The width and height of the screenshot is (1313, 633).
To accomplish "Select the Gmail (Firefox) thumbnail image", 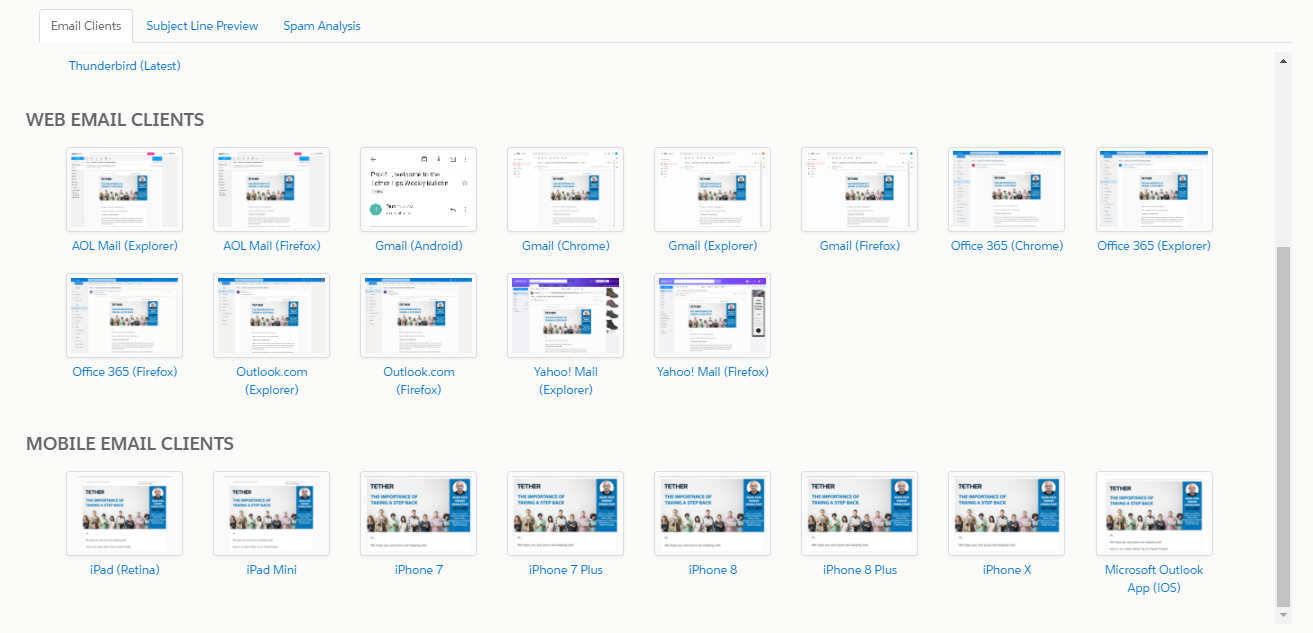I will coord(859,189).
